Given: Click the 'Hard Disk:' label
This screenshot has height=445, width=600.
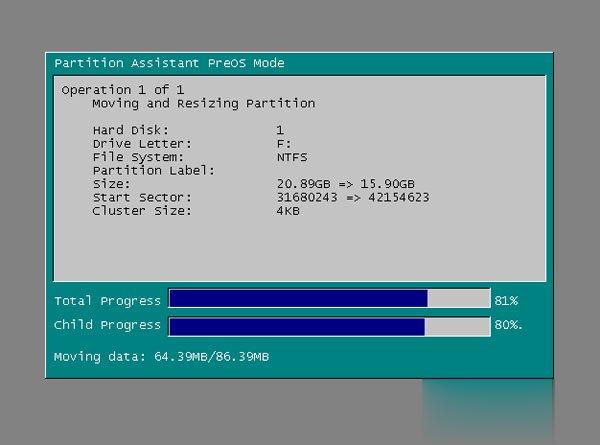Looking at the screenshot, I should point(130,130).
